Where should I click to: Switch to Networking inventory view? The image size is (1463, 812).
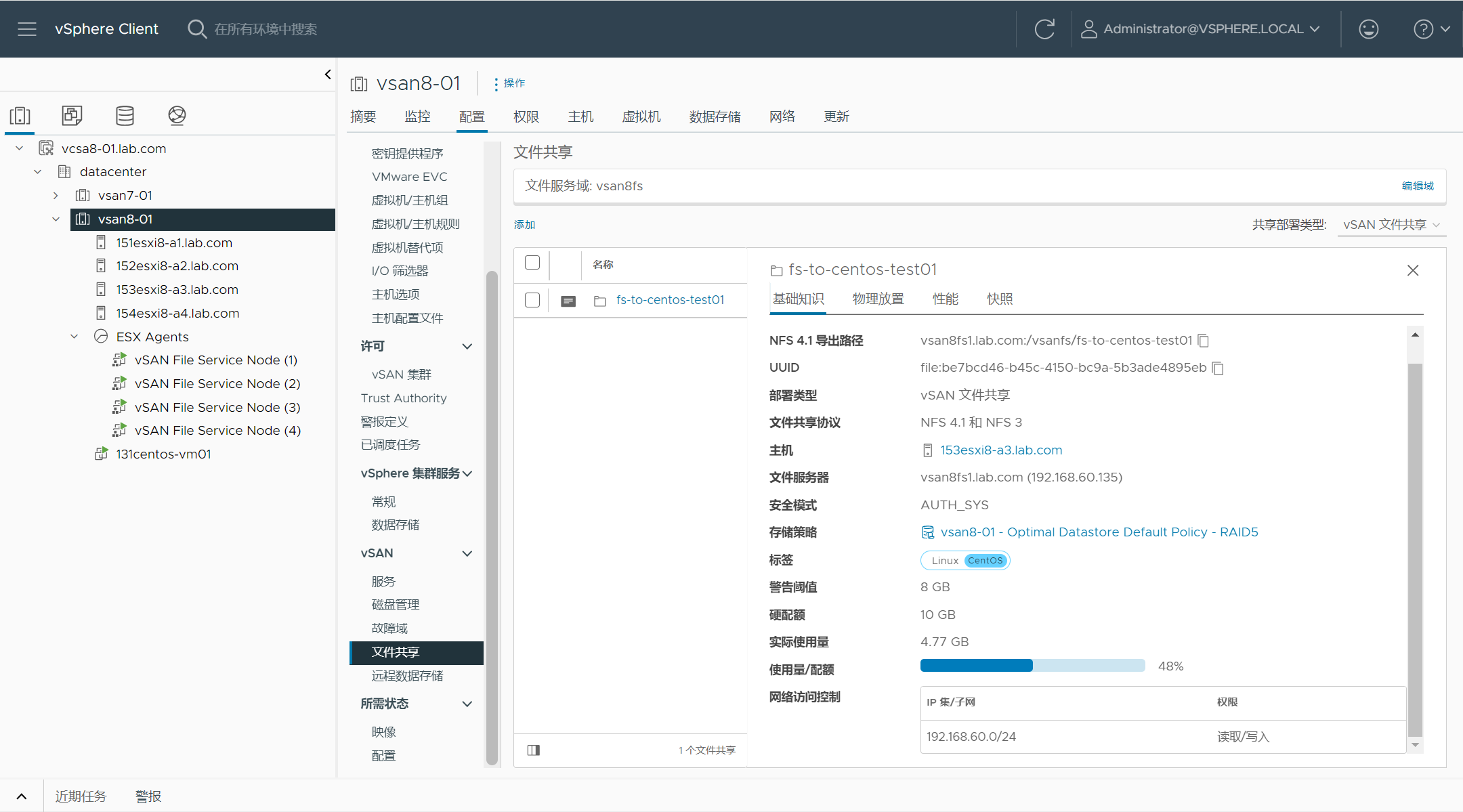tap(177, 116)
